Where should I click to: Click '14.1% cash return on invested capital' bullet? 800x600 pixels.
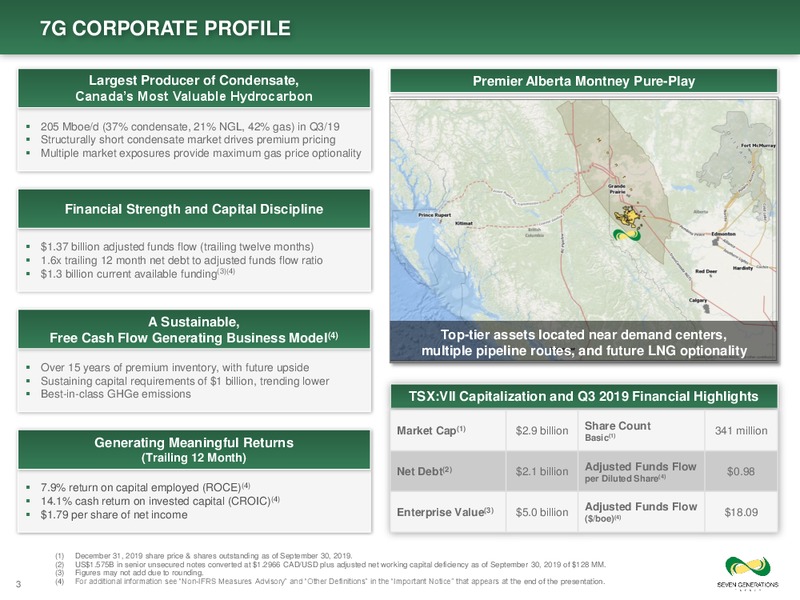[x=160, y=501]
